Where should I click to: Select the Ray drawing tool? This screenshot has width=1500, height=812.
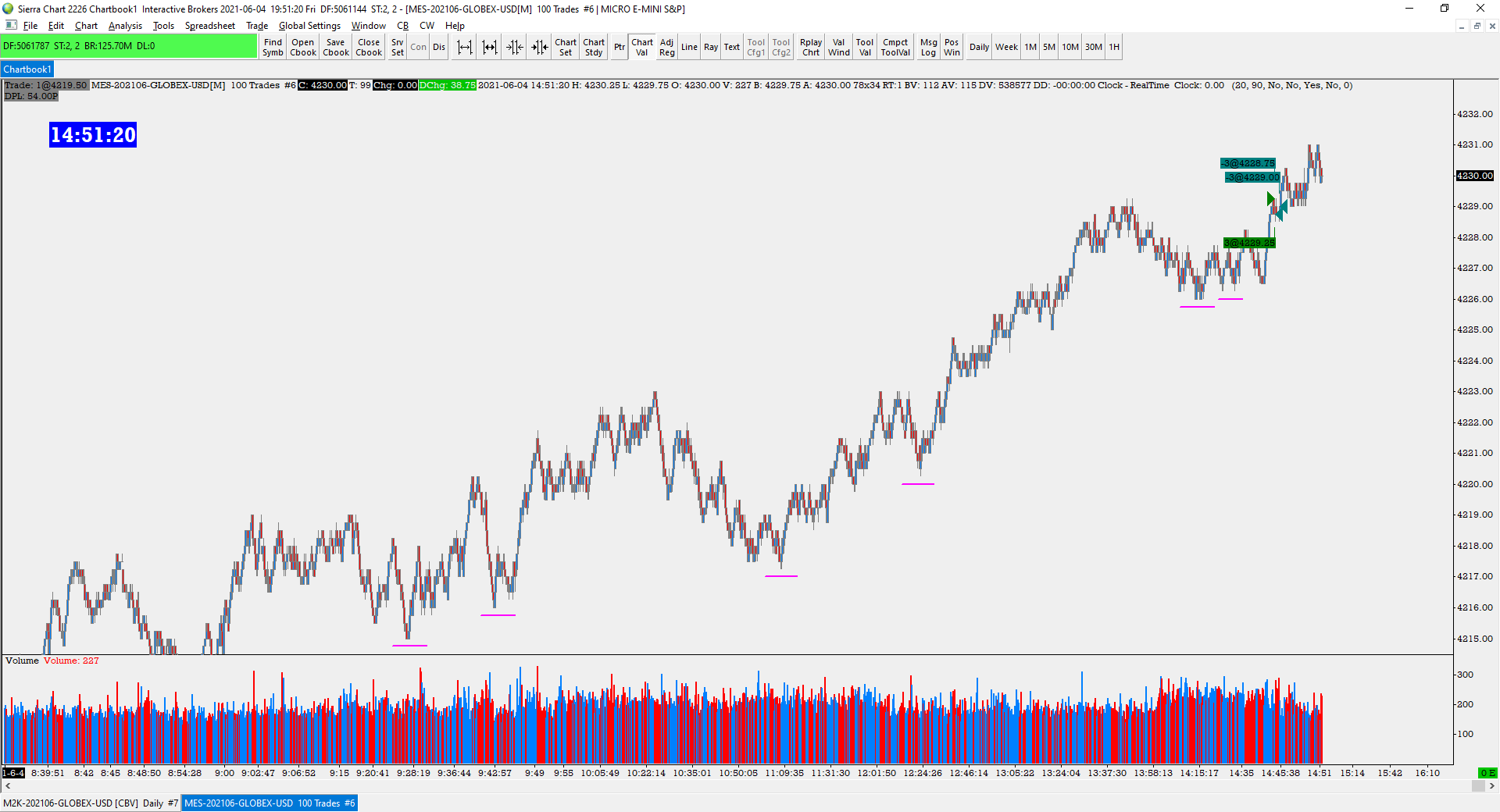[x=711, y=47]
